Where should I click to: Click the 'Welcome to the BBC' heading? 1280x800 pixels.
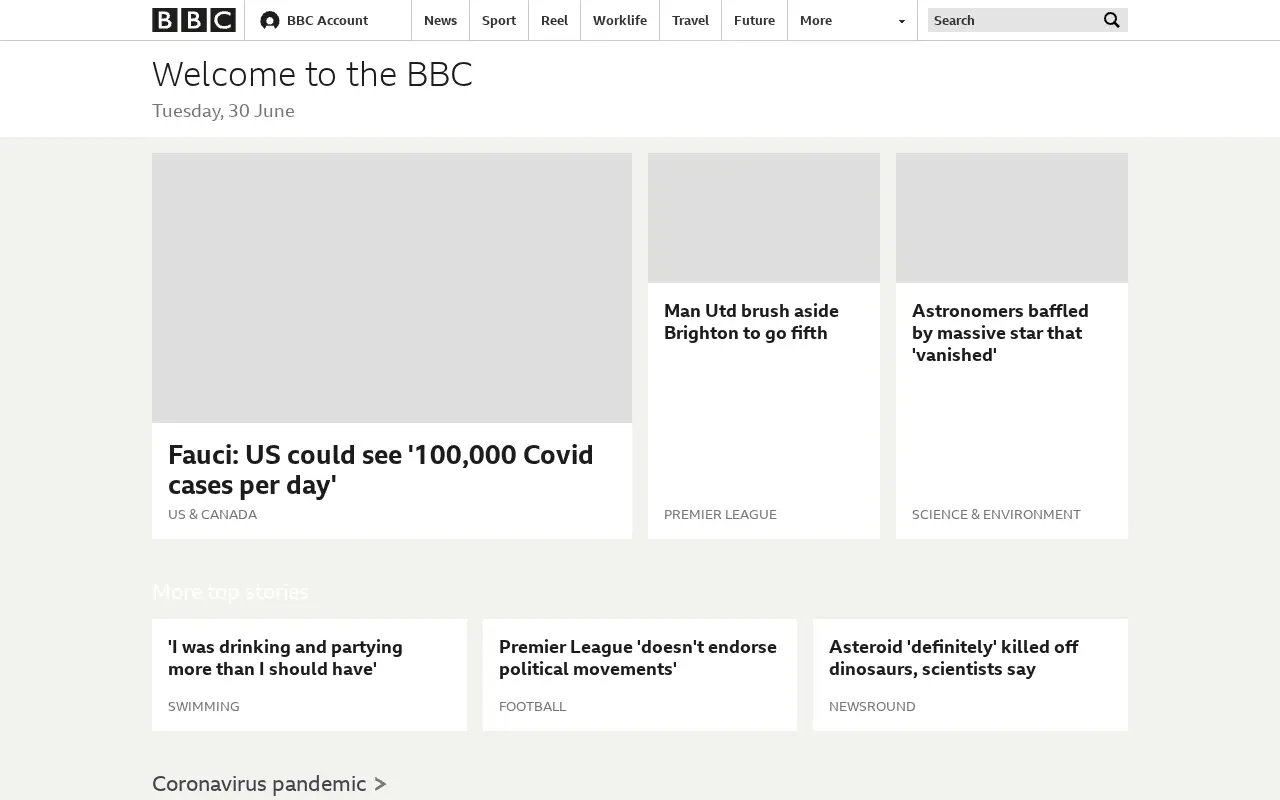click(x=312, y=75)
